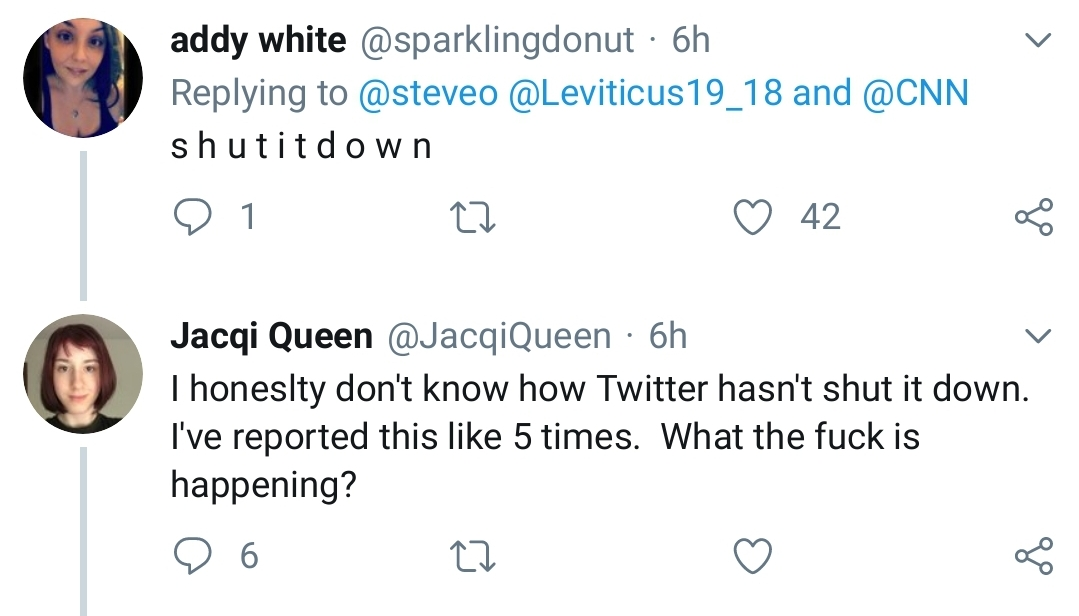Viewport: 1079px width, 616px height.
Task: View addy white's profile picture
Action: click(x=82, y=78)
